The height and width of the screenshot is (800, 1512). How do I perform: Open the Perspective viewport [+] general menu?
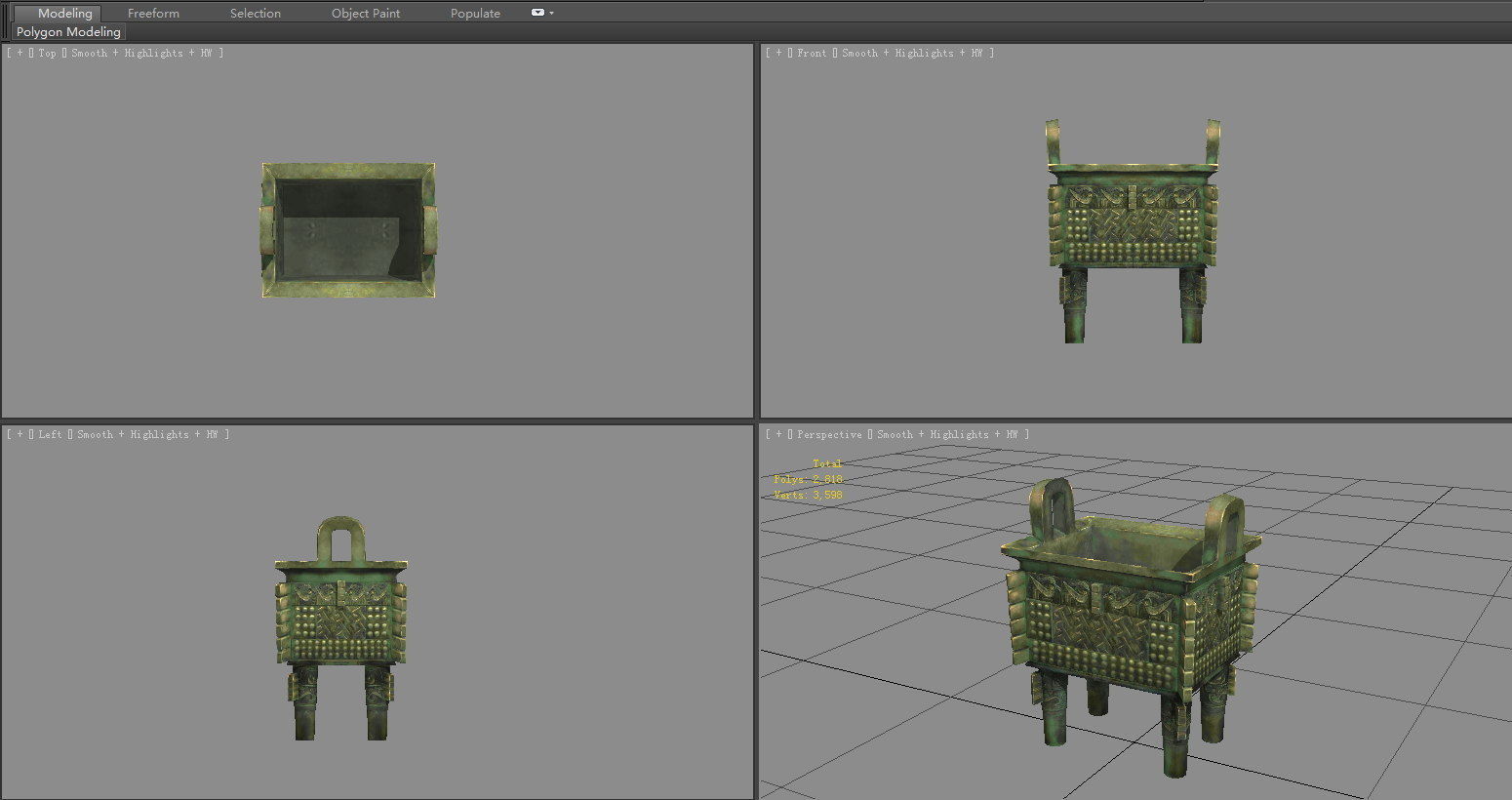click(778, 434)
